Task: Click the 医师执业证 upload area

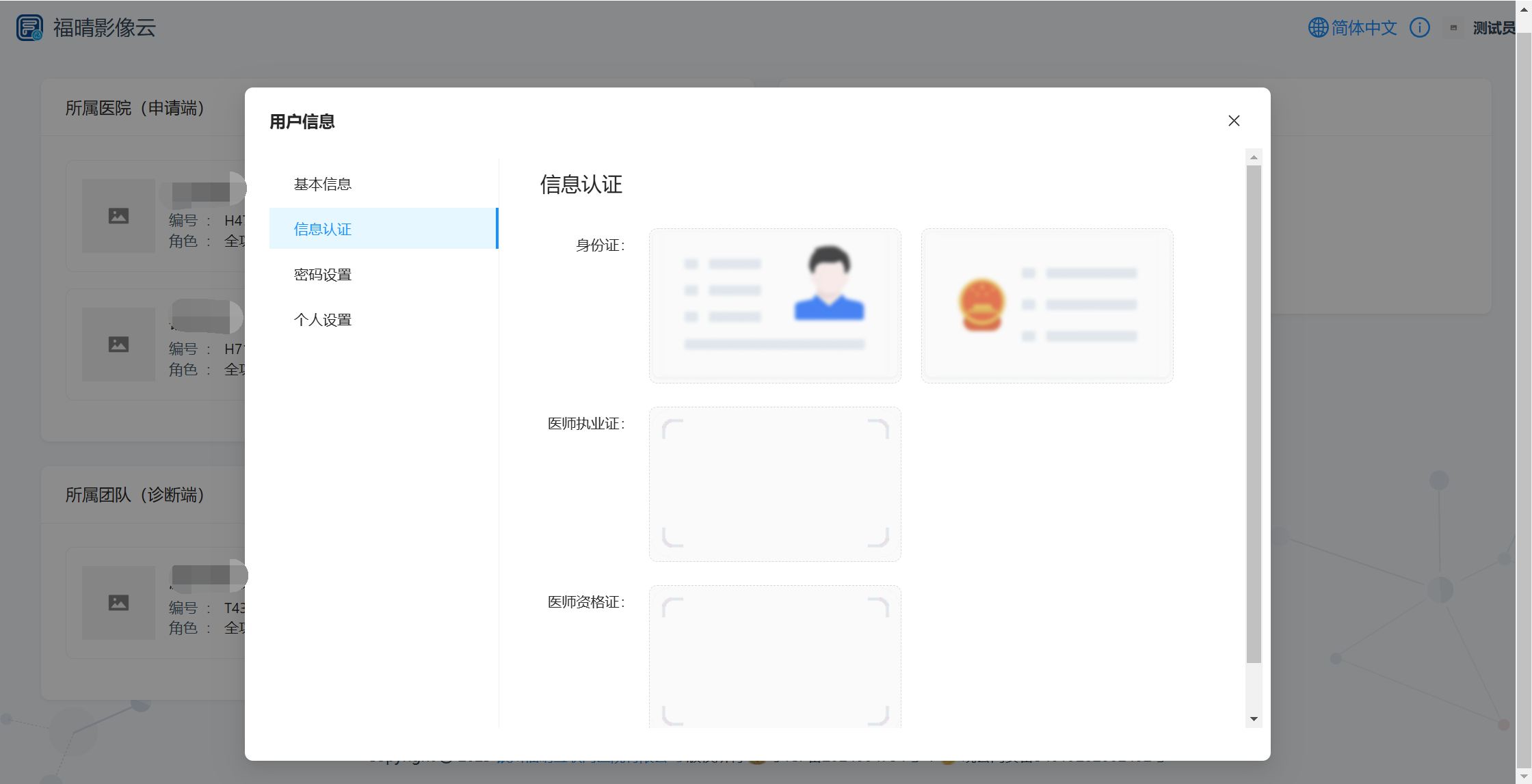Action: pos(775,484)
